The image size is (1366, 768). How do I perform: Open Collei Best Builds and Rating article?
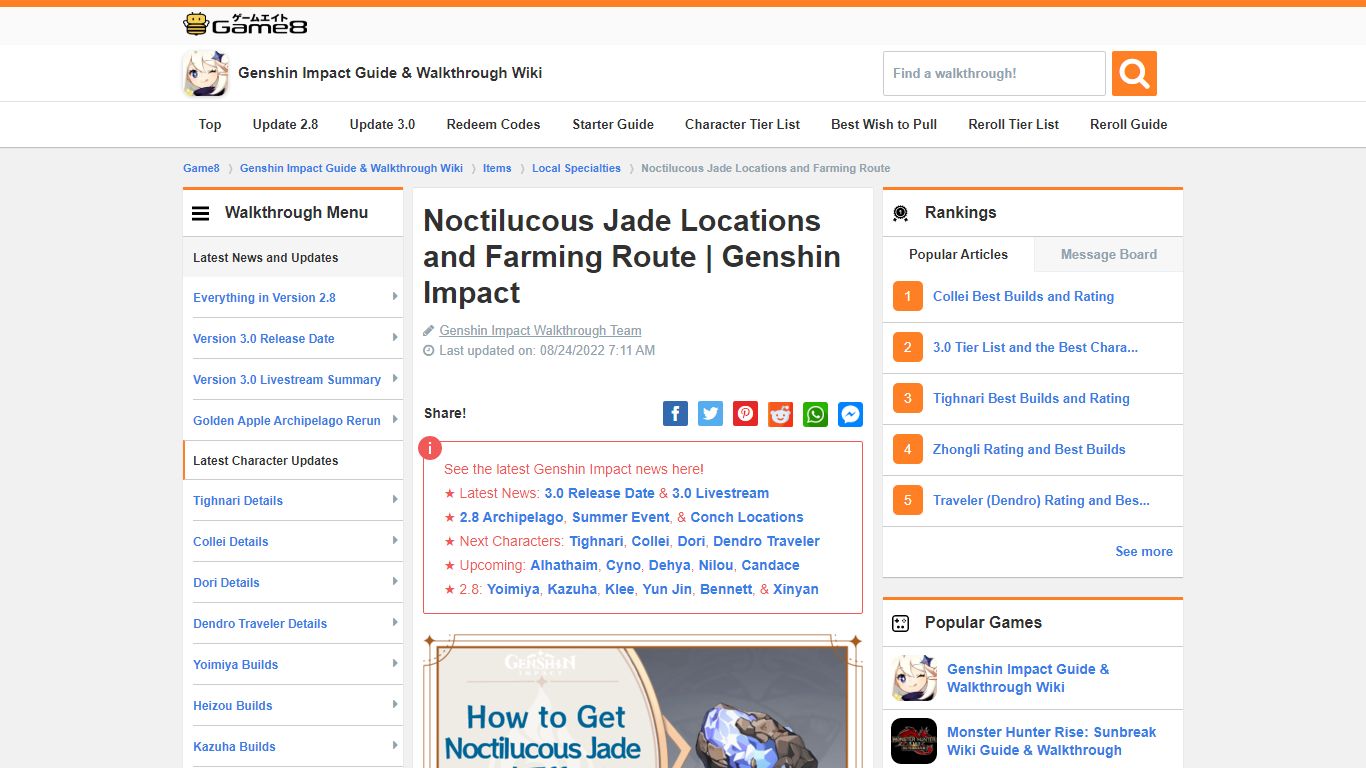pyautogui.click(x=1023, y=296)
